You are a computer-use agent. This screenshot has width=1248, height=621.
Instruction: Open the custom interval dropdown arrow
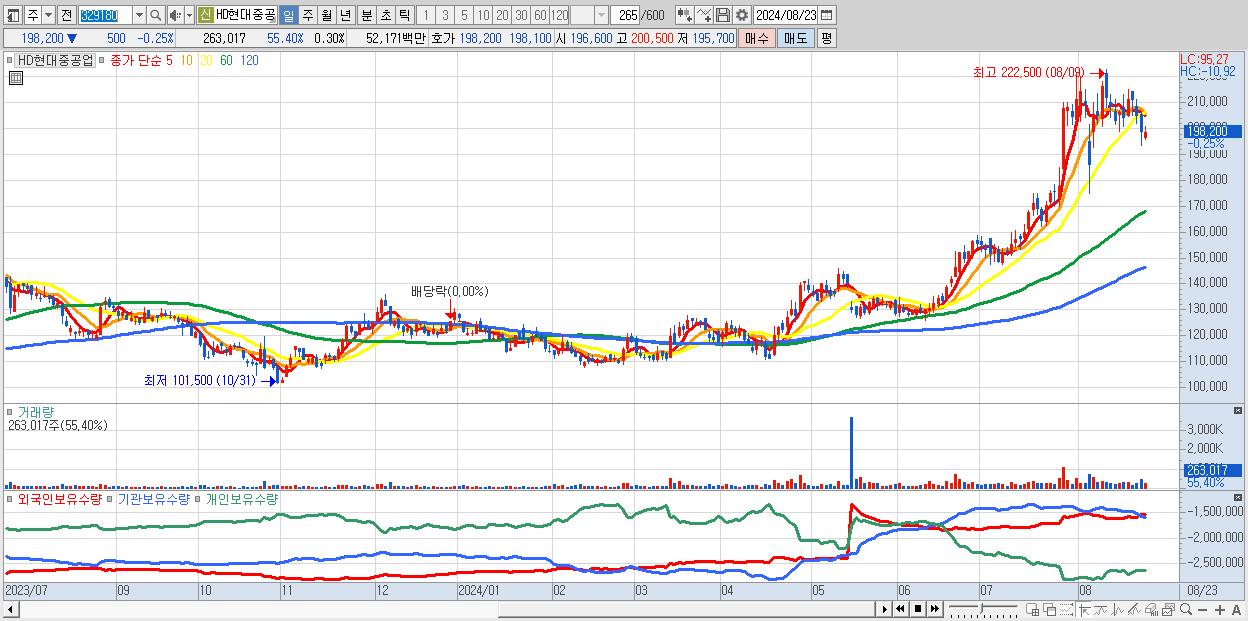(x=601, y=15)
